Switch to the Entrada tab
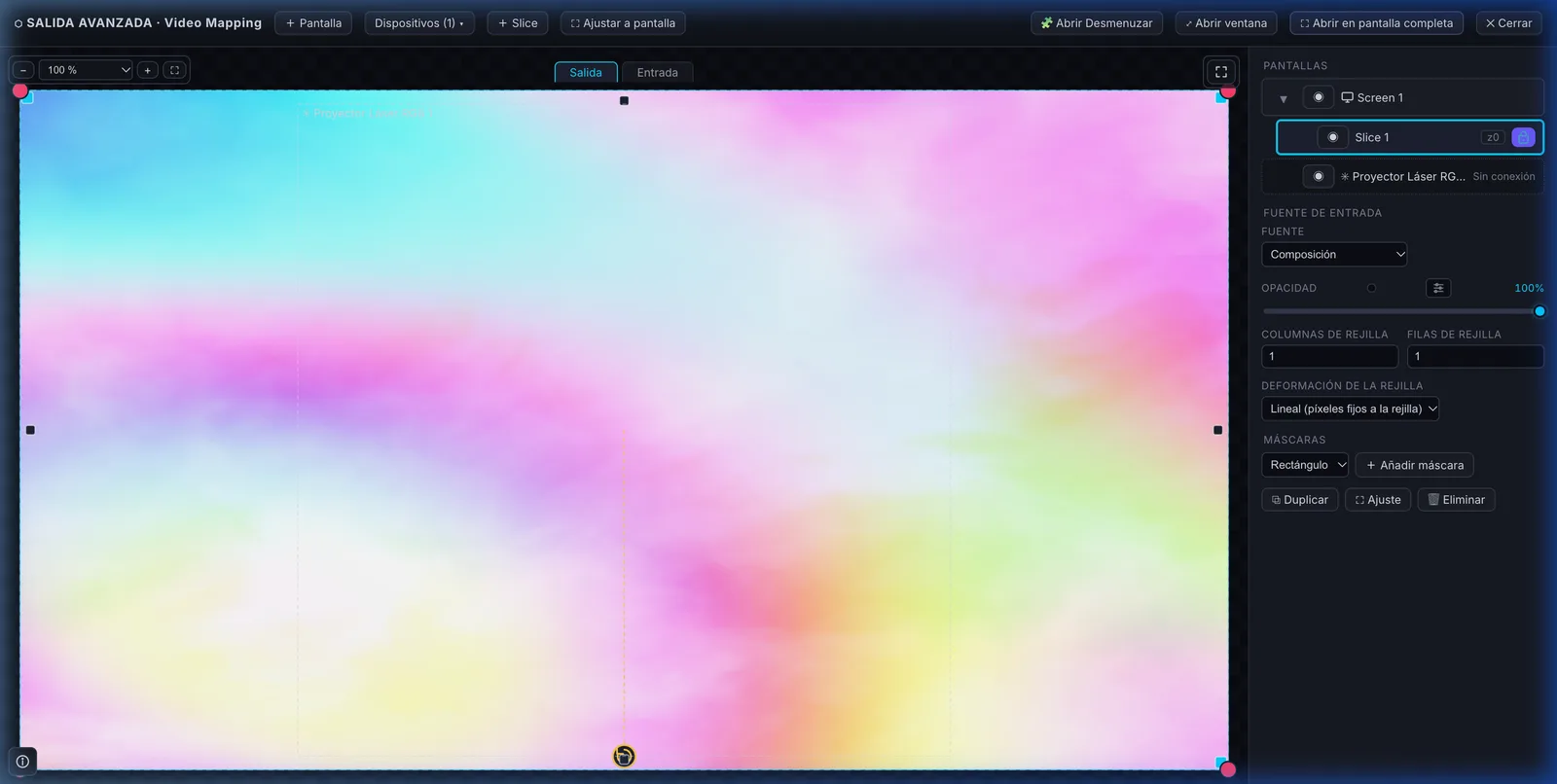 coord(658,72)
